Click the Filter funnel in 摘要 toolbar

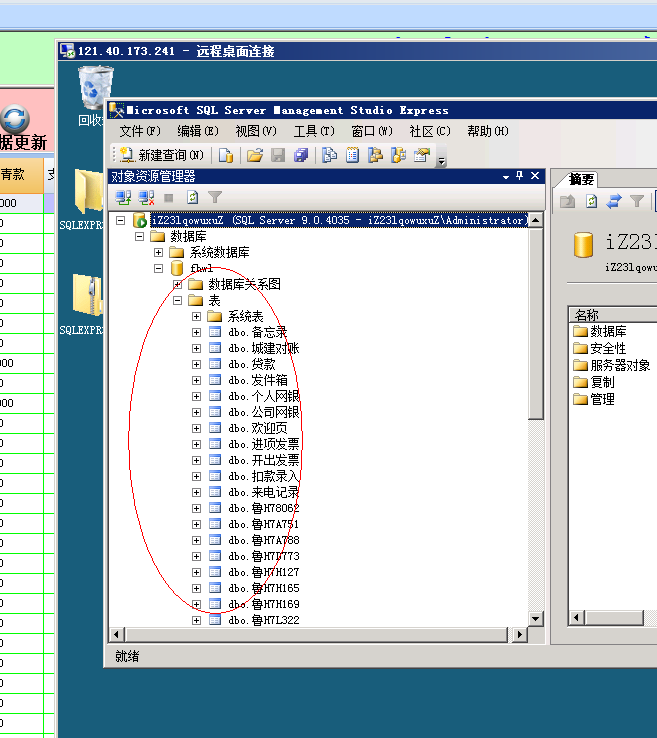click(x=637, y=201)
